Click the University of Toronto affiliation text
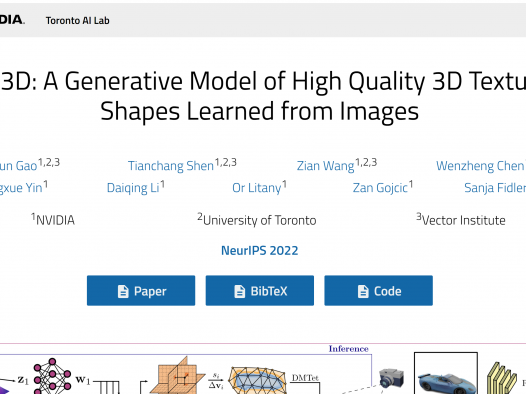The width and height of the screenshot is (526, 394). (x=257, y=220)
